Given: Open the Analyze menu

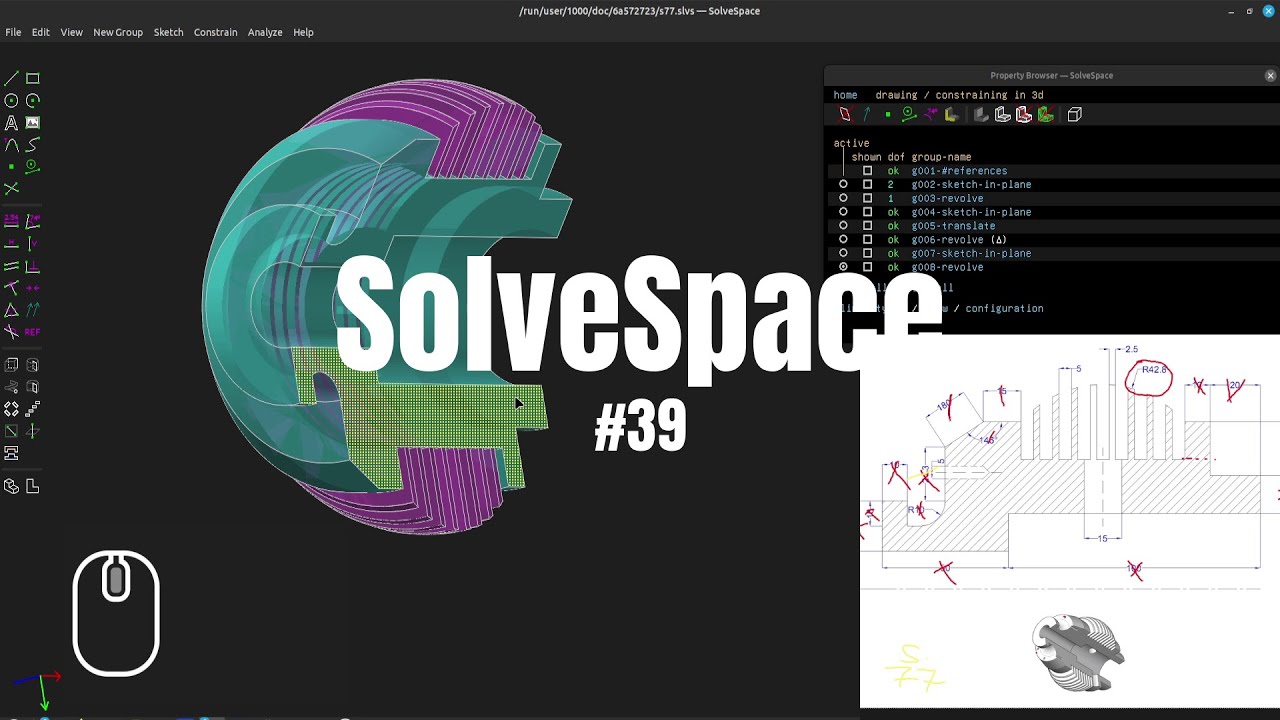Looking at the screenshot, I should coord(265,32).
